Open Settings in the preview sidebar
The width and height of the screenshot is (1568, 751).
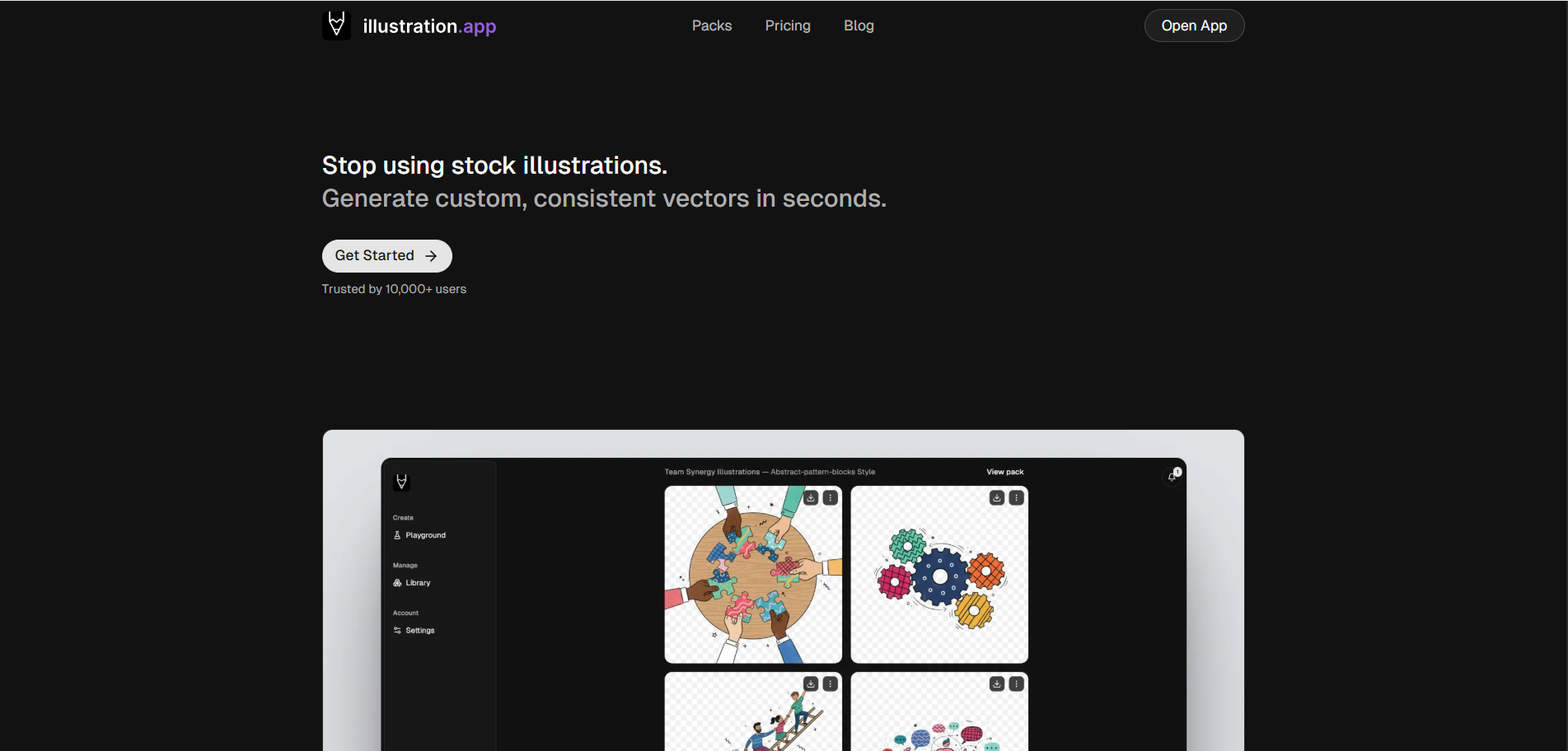tap(414, 631)
